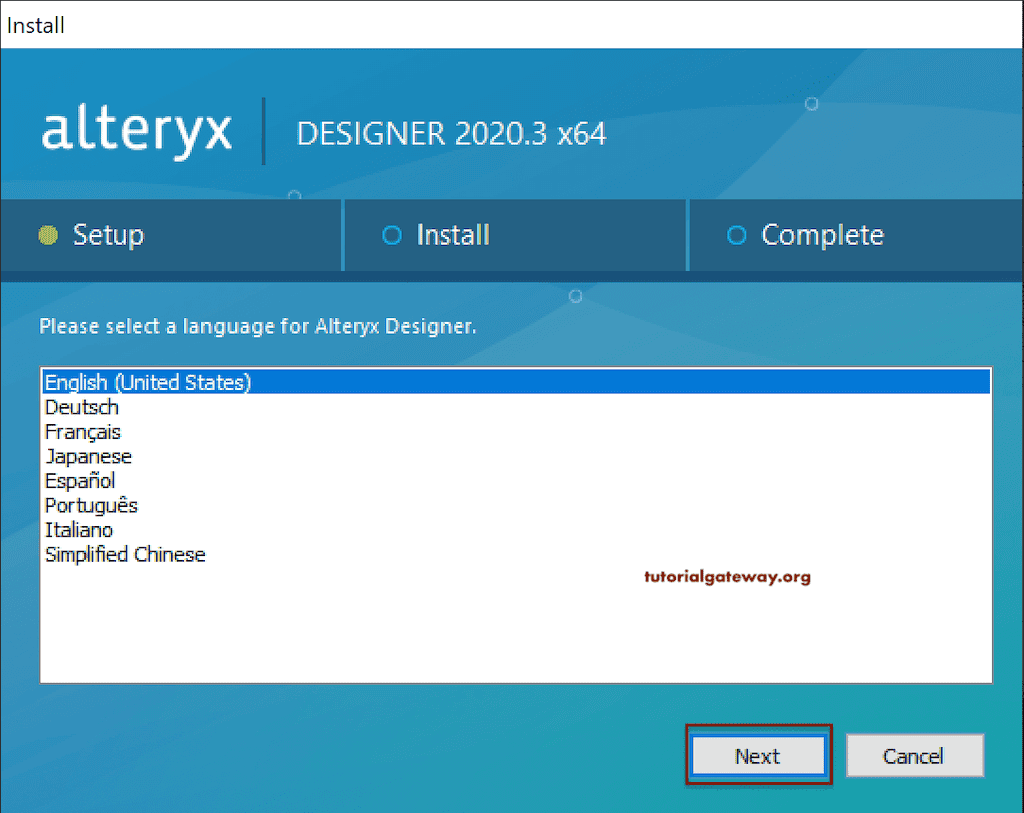Select Deutsch as the installer language

pyautogui.click(x=81, y=407)
